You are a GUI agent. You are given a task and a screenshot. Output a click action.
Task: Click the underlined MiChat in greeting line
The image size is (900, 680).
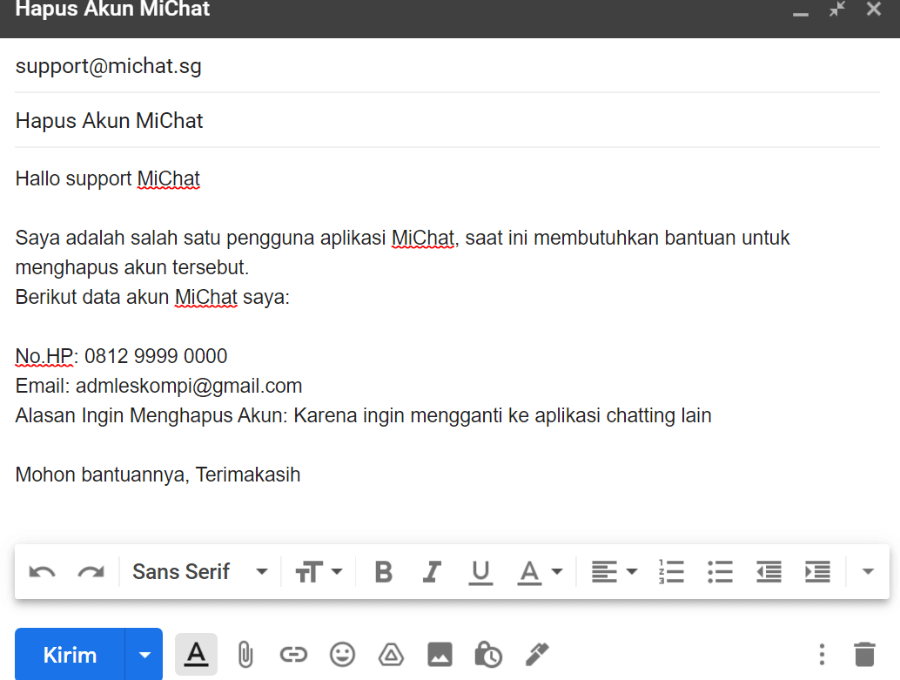click(168, 178)
